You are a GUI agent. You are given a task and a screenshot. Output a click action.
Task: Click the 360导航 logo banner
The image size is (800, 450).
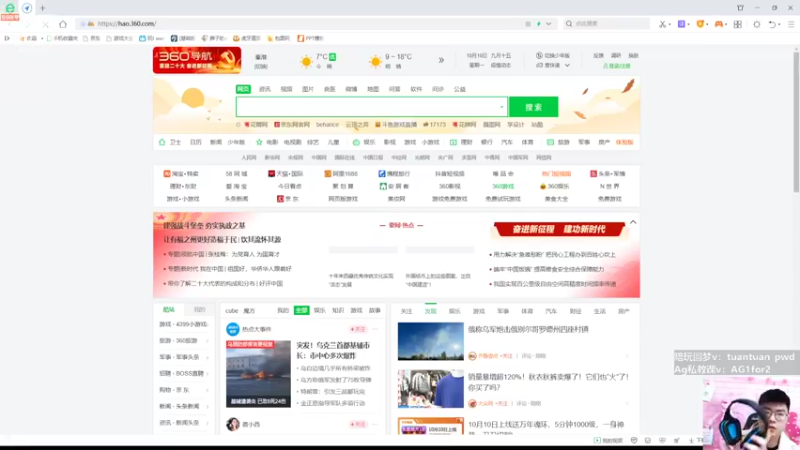pos(197,60)
